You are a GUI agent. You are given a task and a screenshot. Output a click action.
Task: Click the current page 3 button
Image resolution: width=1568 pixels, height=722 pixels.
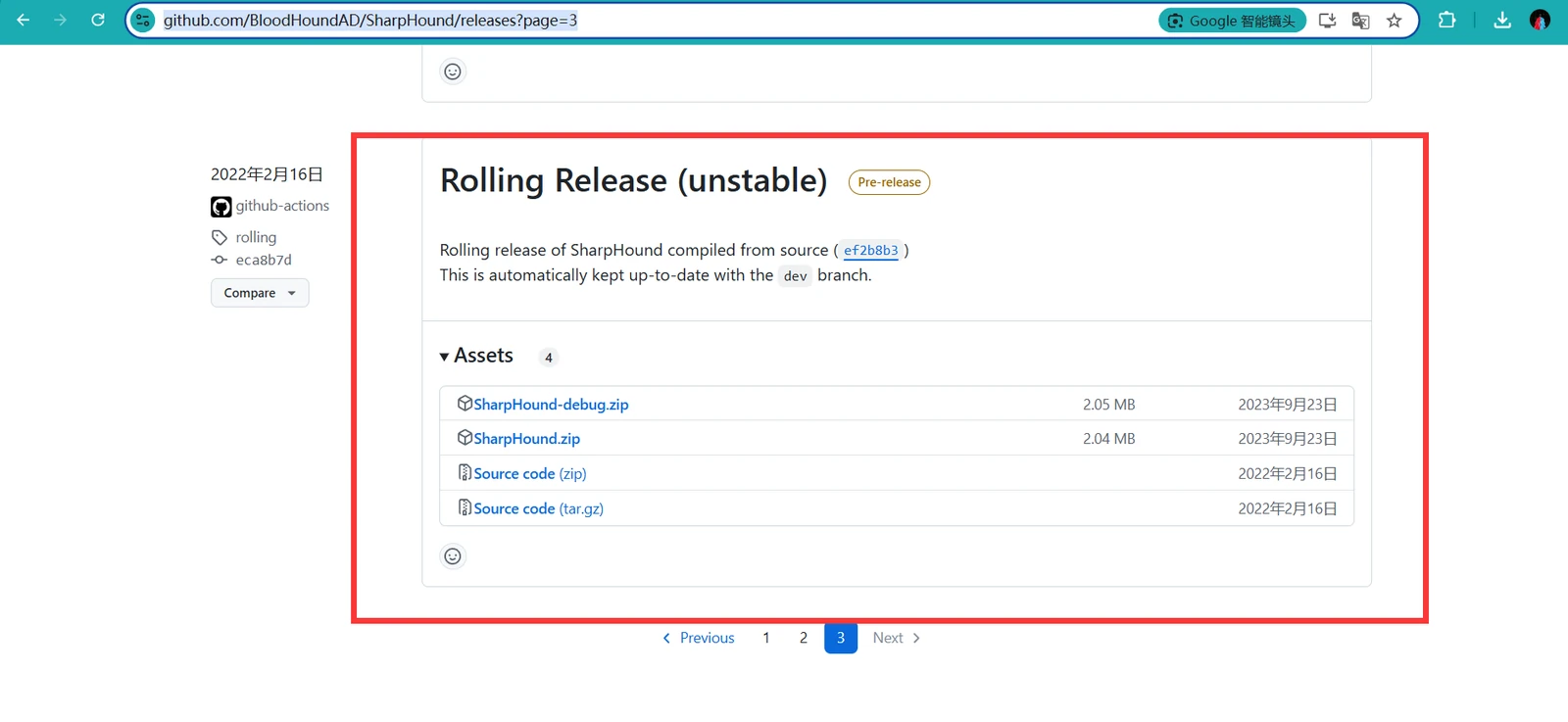point(841,638)
